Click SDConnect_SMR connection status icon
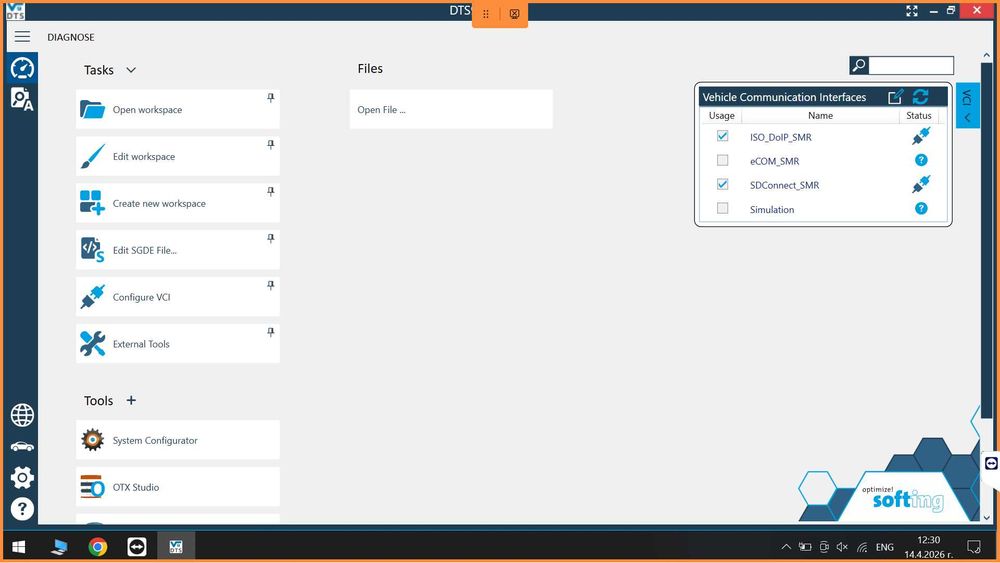Screen dimensions: 1000x563 click(921, 184)
